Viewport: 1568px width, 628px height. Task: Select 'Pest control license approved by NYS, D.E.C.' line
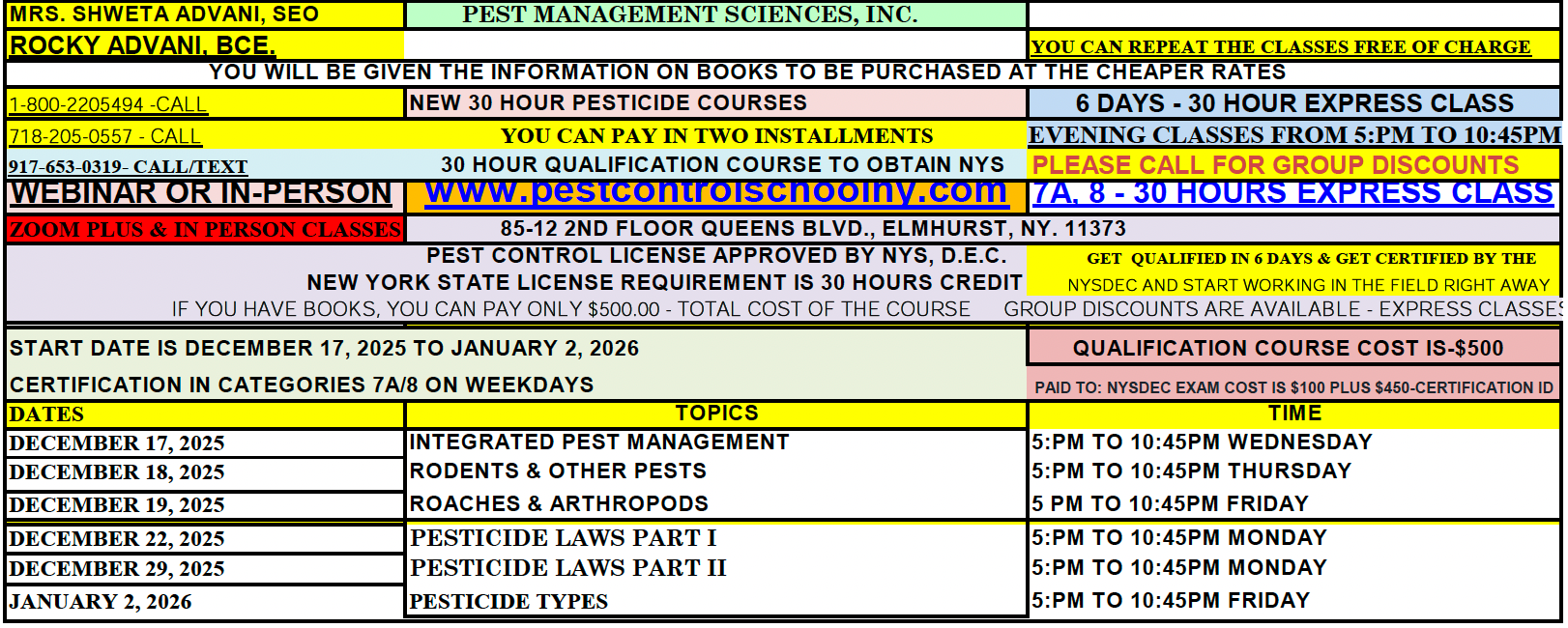point(716,256)
